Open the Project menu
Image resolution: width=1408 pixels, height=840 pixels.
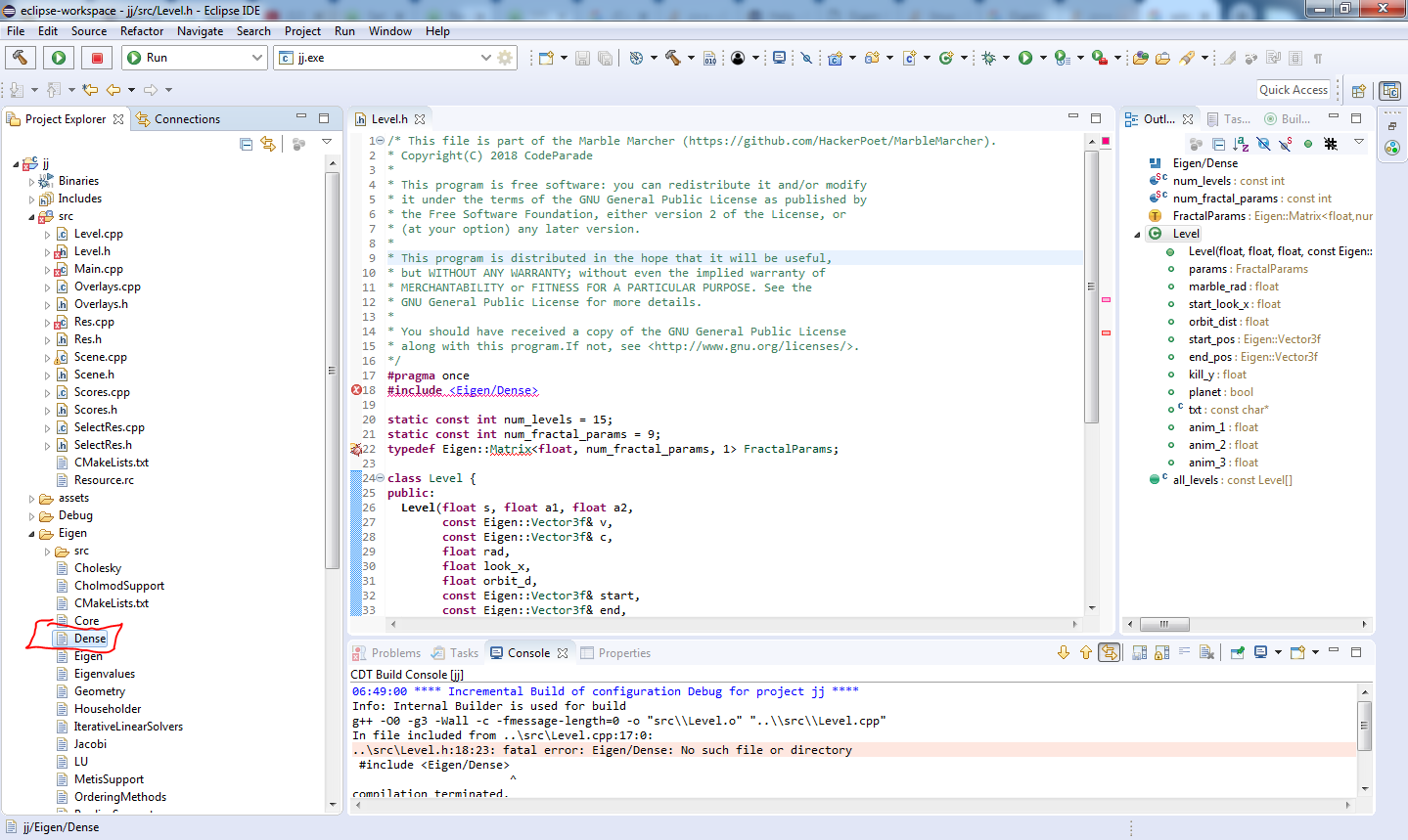302,31
